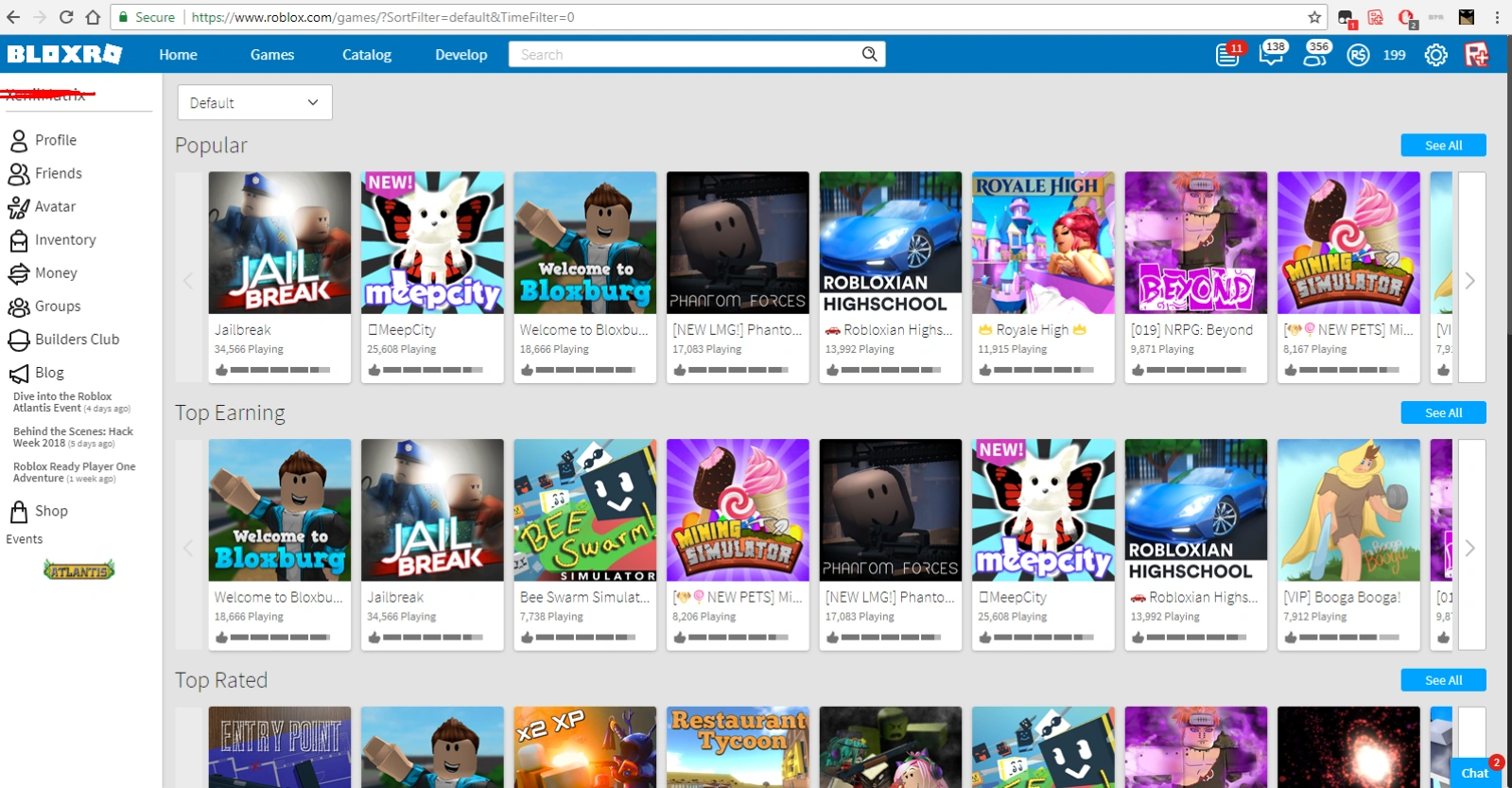Click the search magnifier icon
The width and height of the screenshot is (1512, 788).
pyautogui.click(x=869, y=54)
